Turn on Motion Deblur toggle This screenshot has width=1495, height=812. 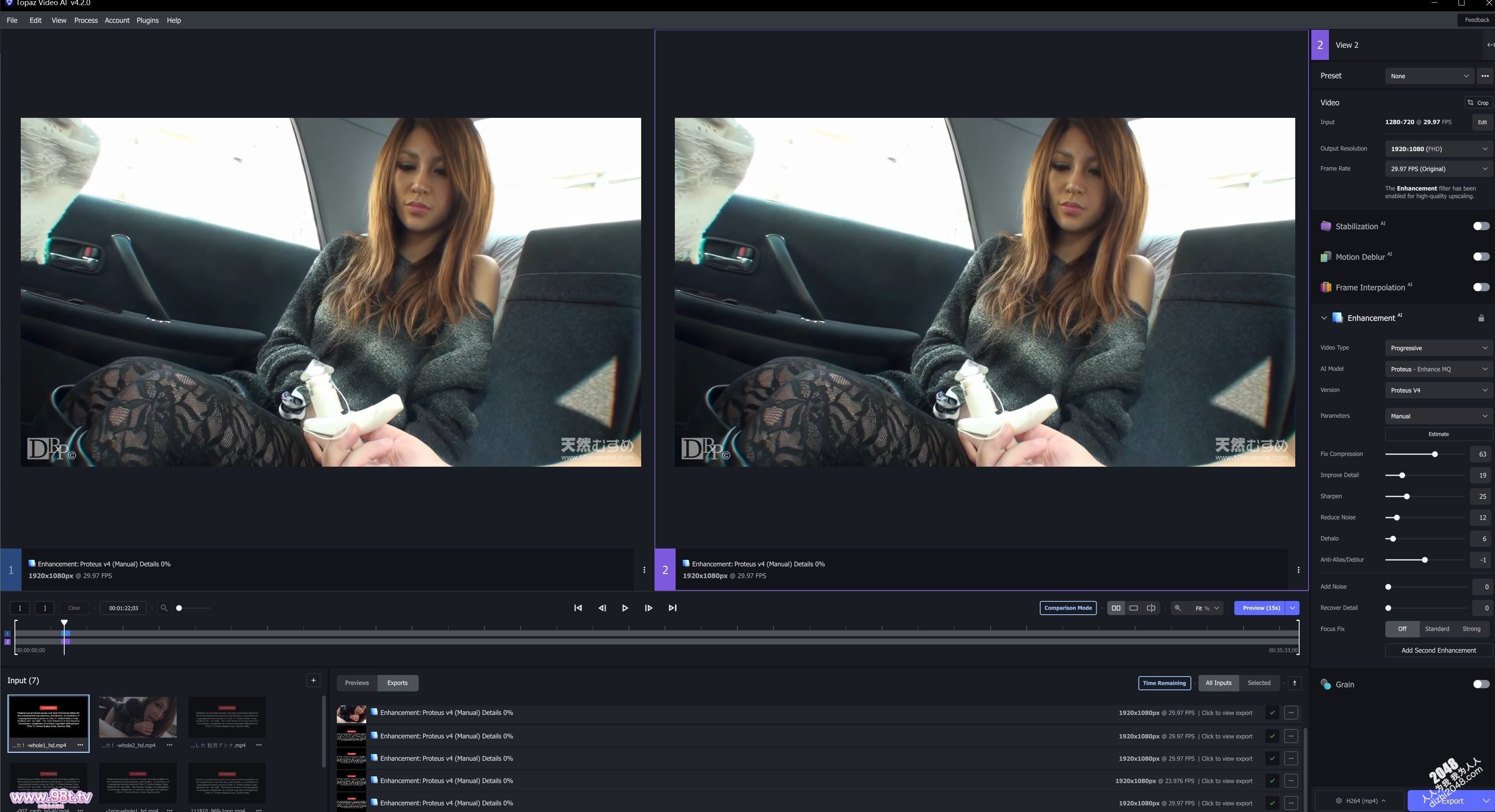click(x=1481, y=256)
